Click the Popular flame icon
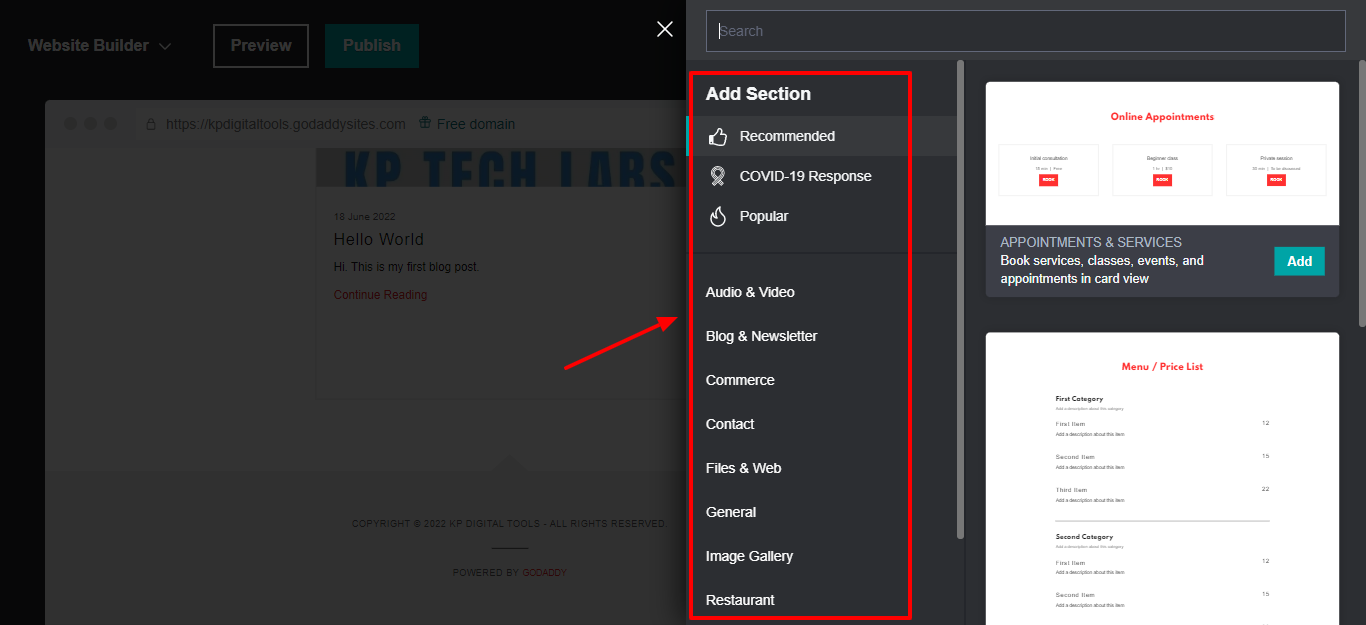1366x625 pixels. (717, 217)
